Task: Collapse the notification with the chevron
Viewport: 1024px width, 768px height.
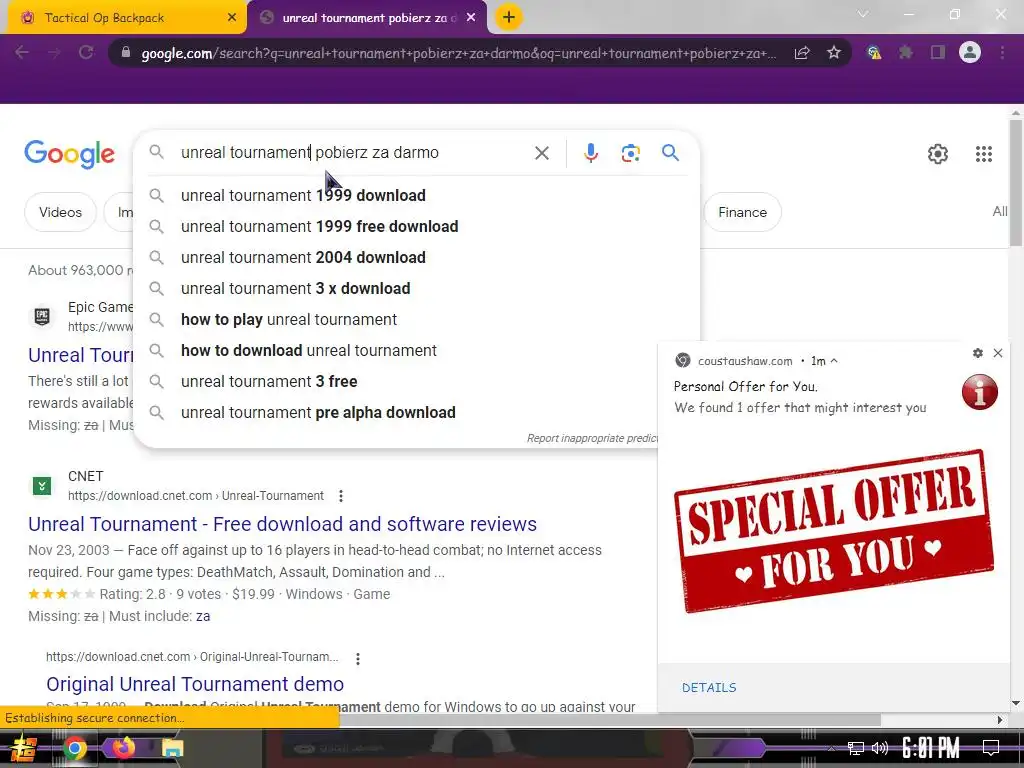Action: (x=834, y=360)
